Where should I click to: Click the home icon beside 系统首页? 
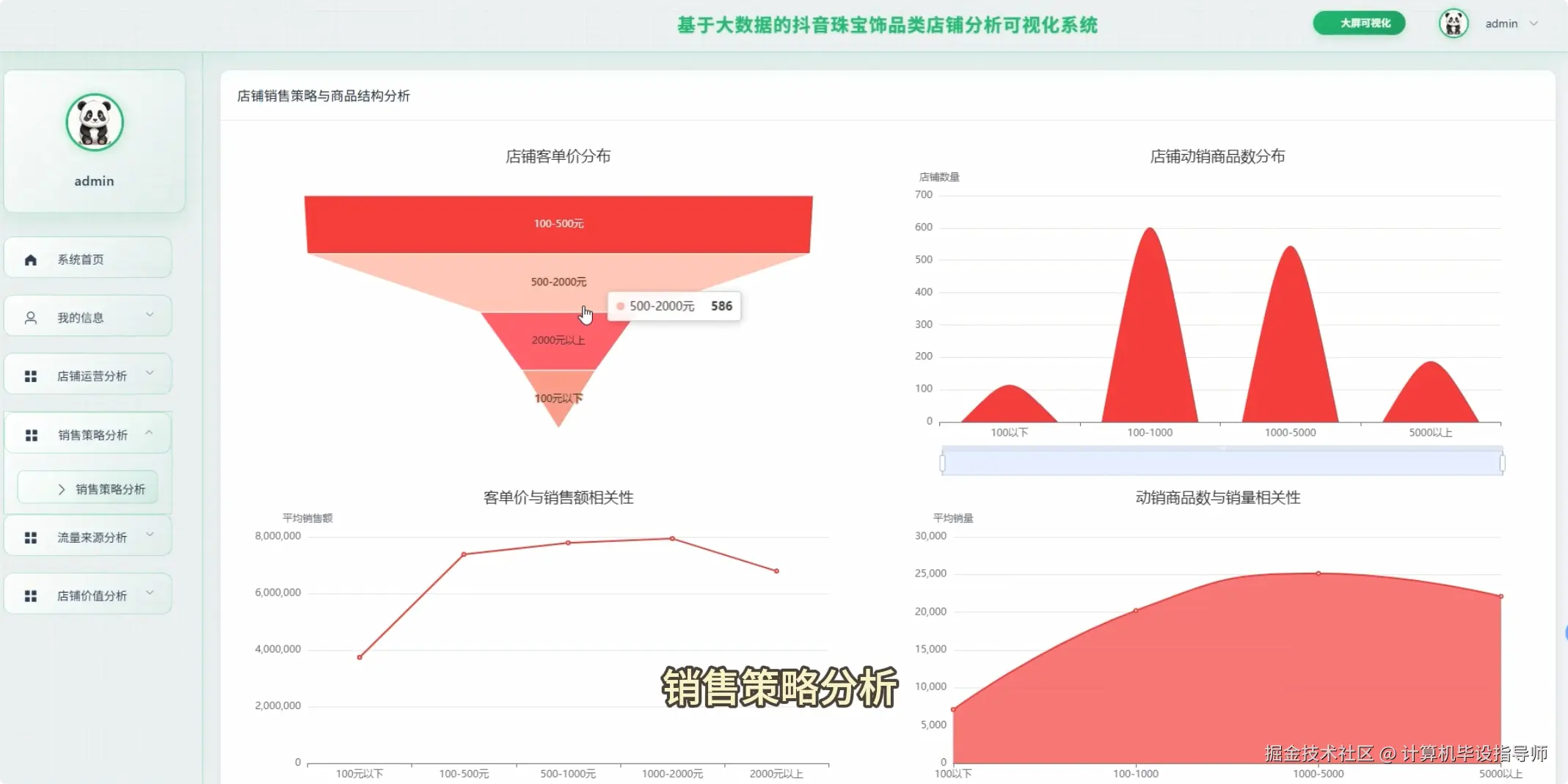[31, 260]
